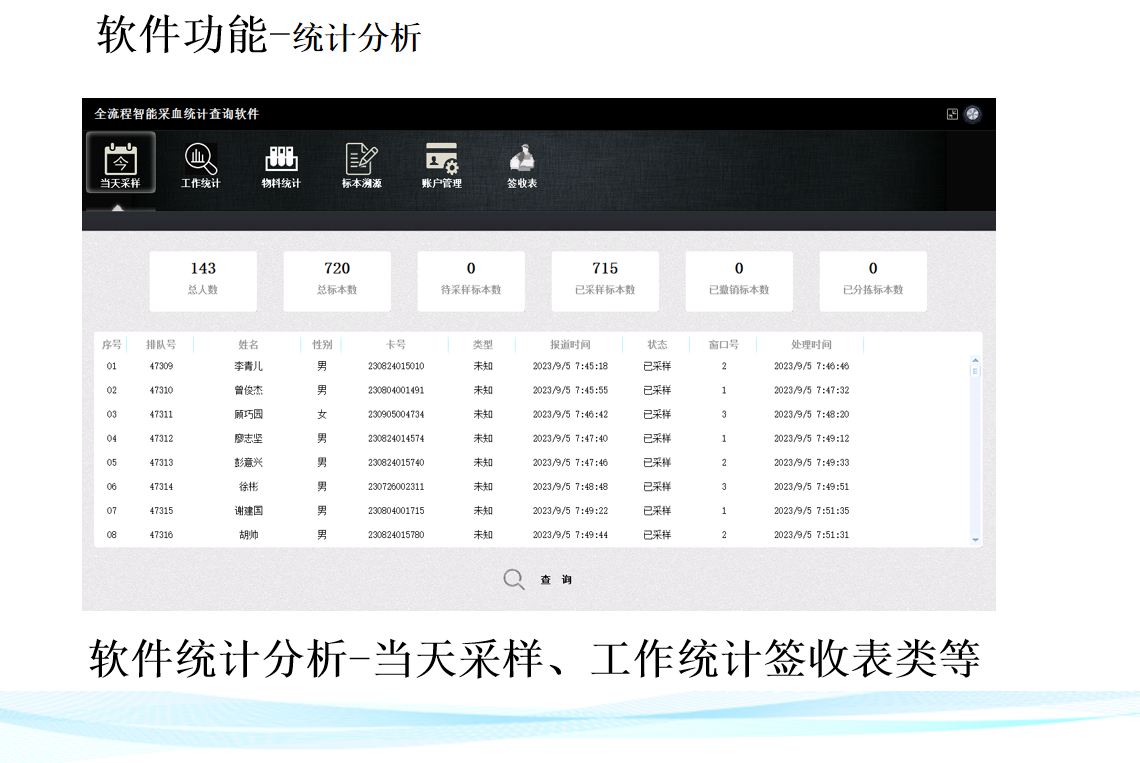
Task: Click the 处理时间 column header
Action: pos(811,345)
